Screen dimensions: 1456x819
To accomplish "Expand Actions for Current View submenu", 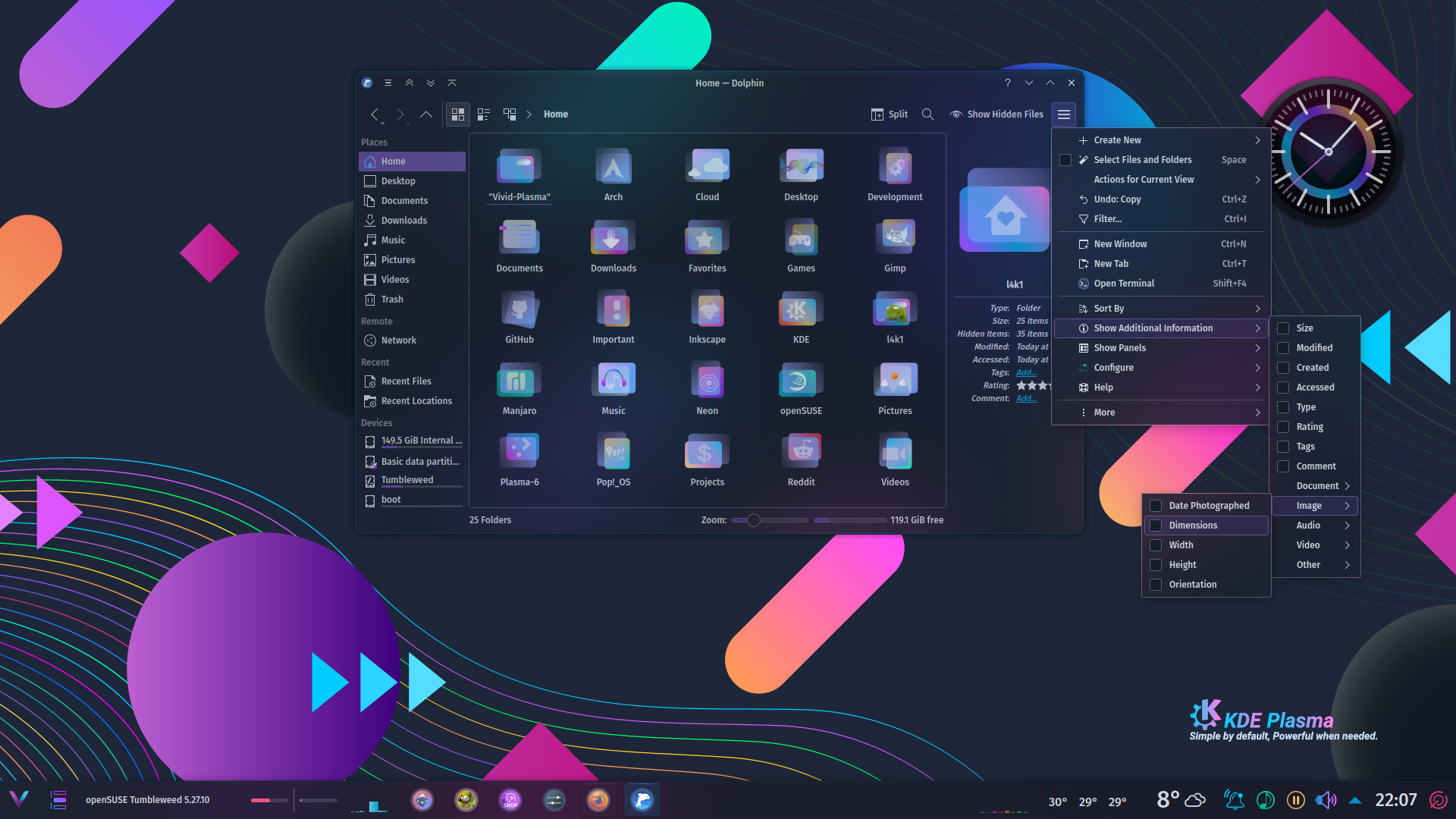I will (x=1161, y=180).
